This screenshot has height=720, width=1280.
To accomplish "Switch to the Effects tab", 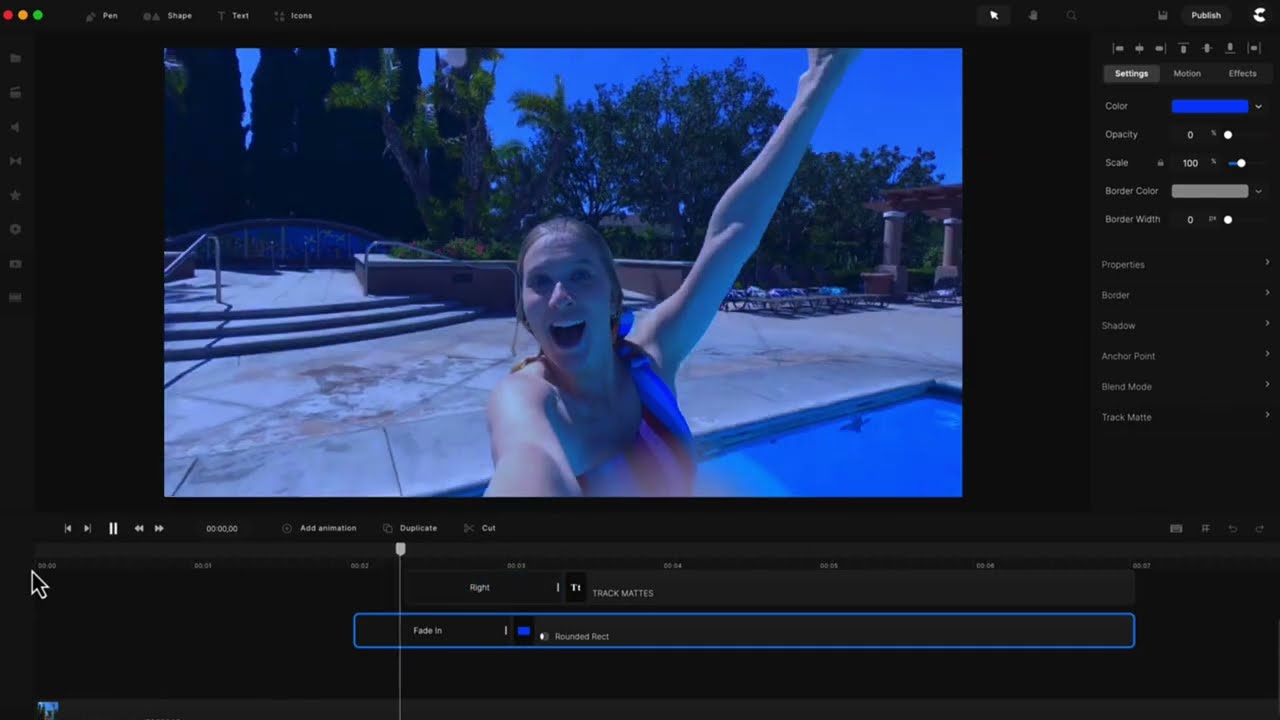I will pos(1242,73).
